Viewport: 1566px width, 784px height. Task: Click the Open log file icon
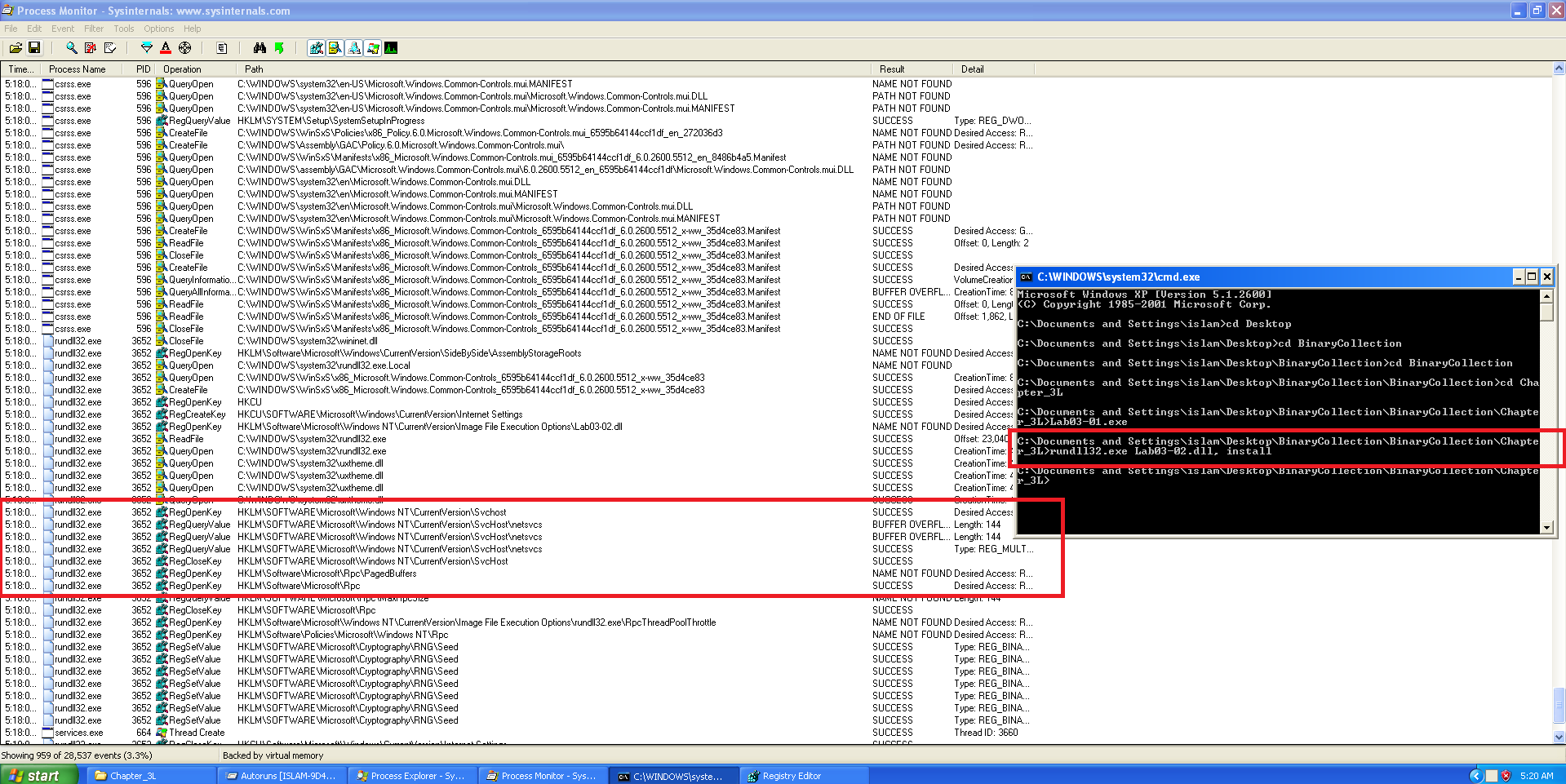click(16, 48)
